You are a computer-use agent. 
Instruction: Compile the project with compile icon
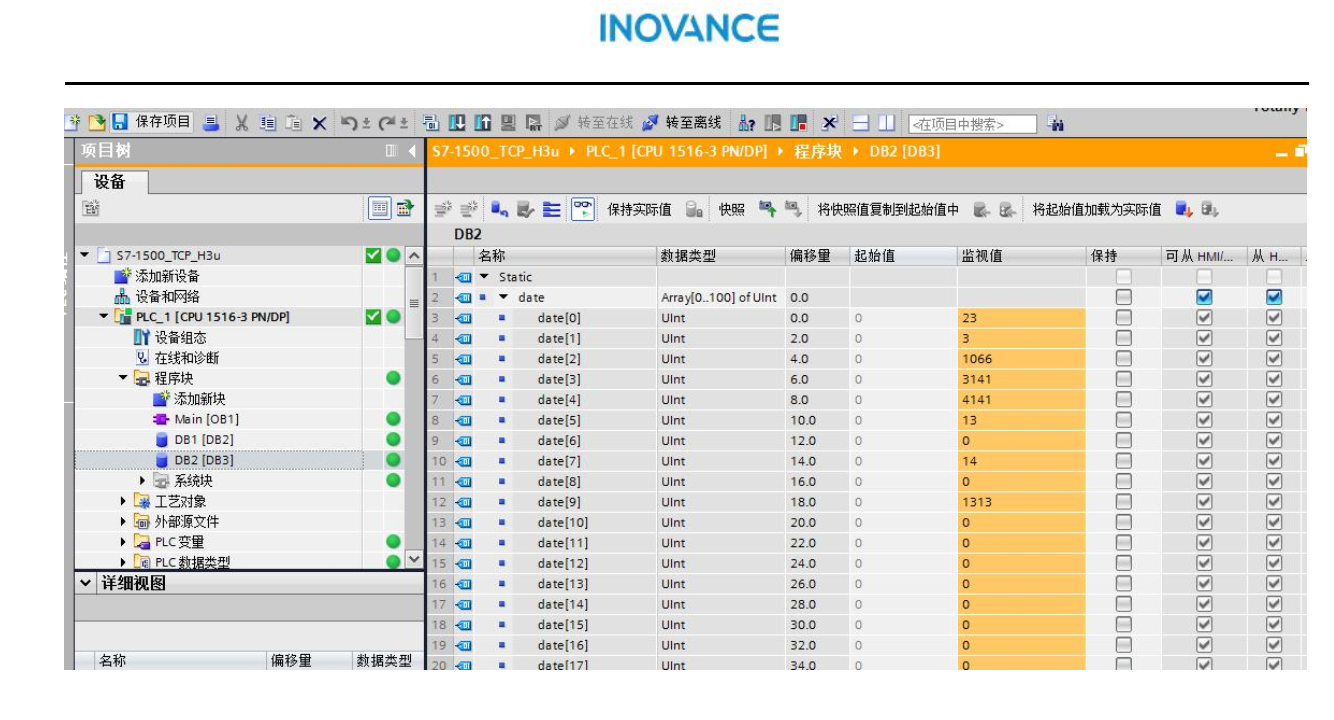click(431, 123)
